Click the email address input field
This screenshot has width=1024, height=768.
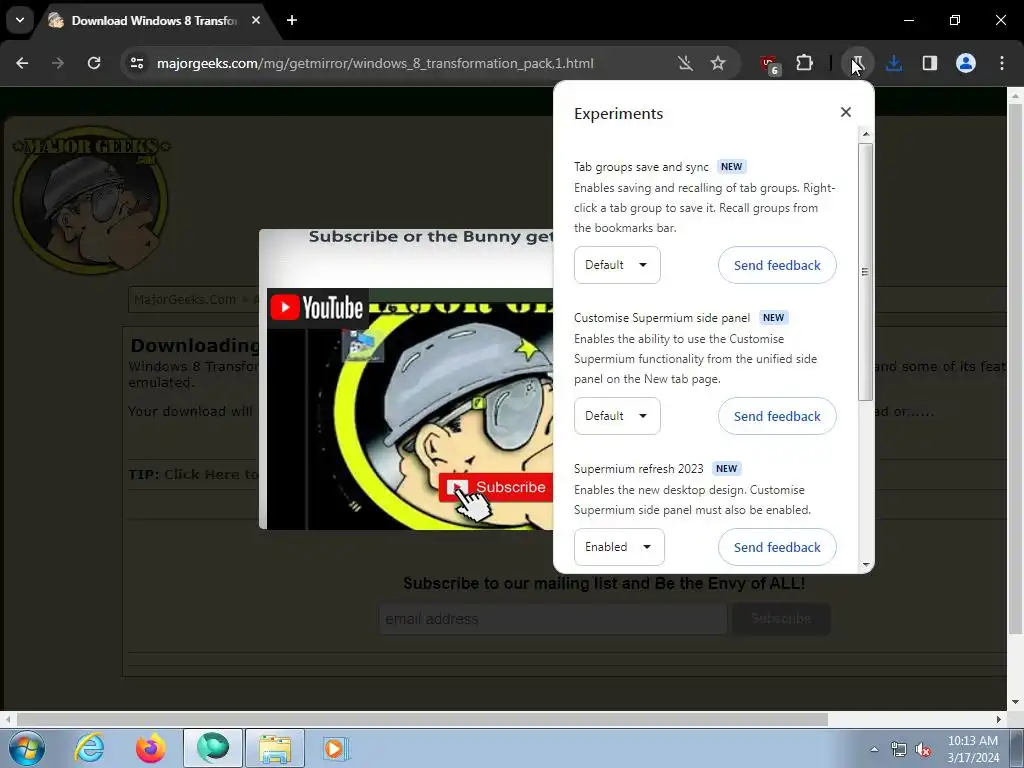click(x=552, y=619)
